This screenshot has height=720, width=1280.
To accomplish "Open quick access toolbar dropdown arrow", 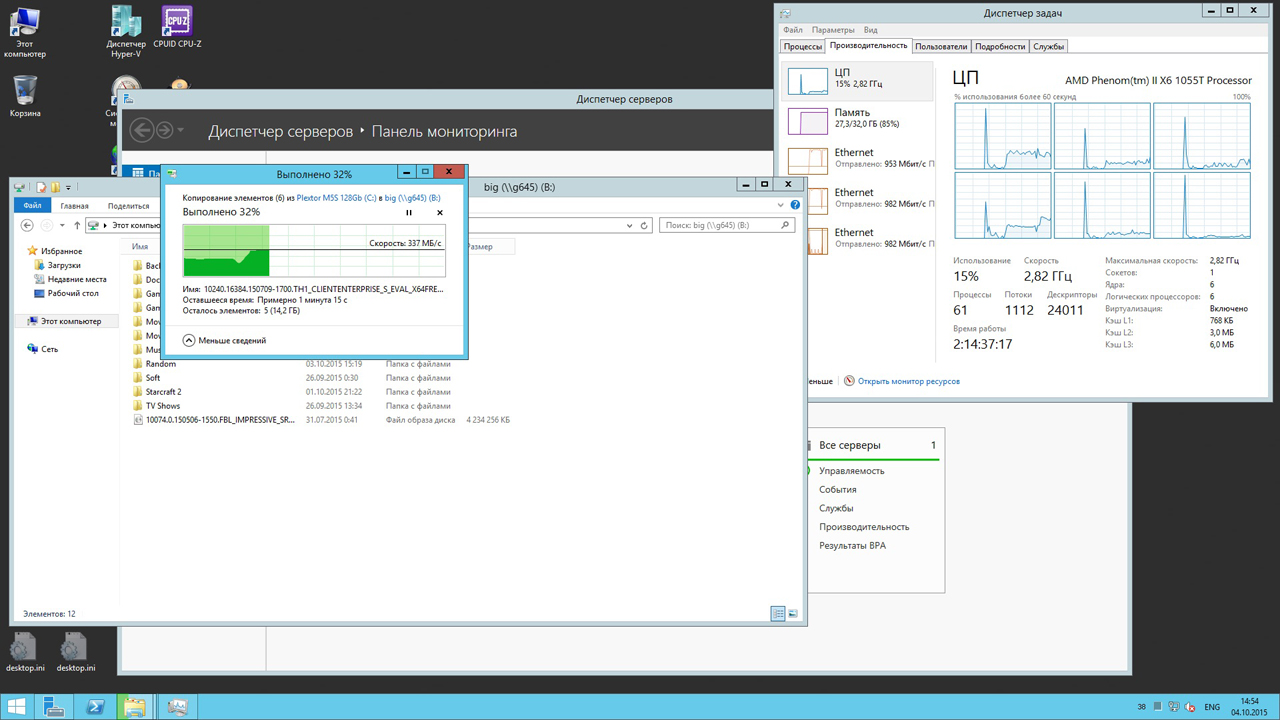I will (68, 187).
